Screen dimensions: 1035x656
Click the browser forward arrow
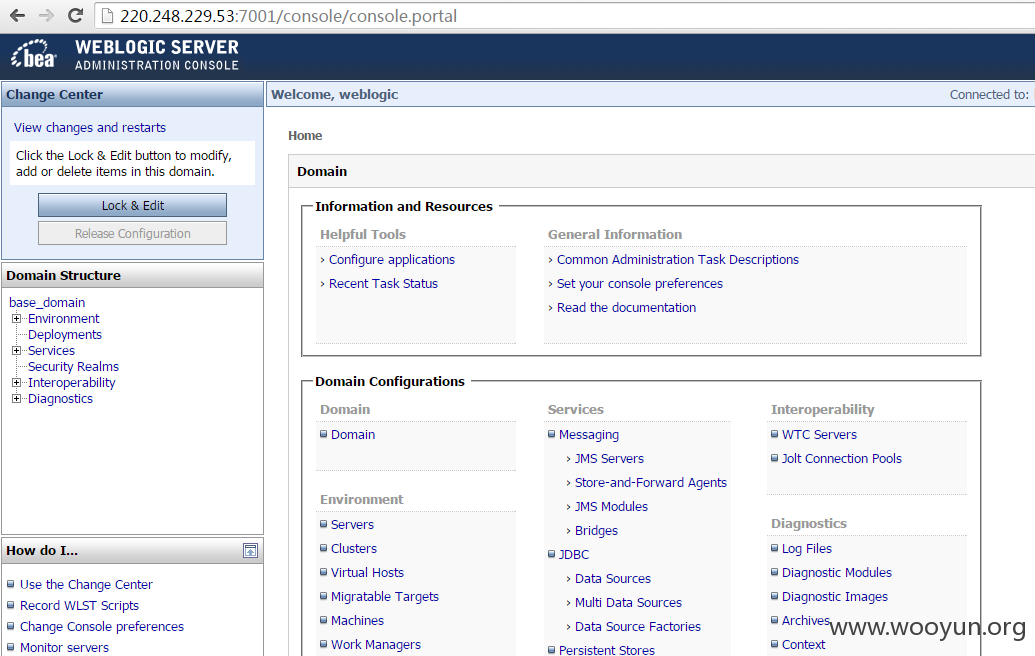[x=46, y=16]
